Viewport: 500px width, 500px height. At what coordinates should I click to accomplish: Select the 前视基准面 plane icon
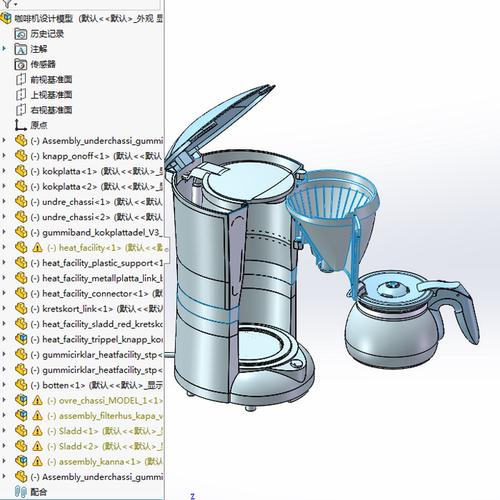[x=21, y=79]
